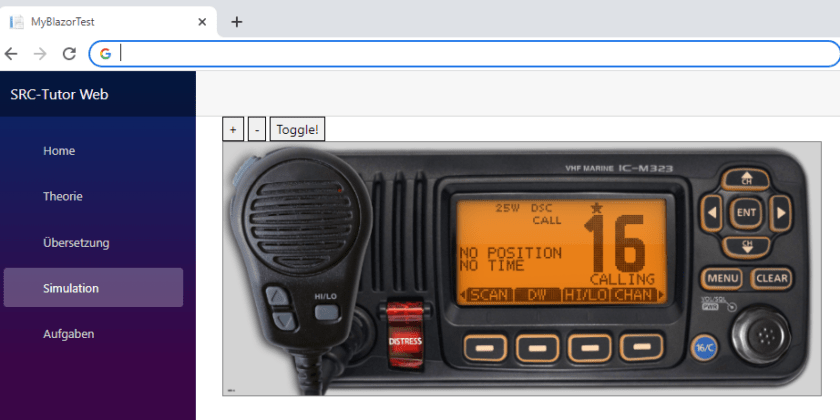Click the radio's CLEAR key

click(x=771, y=279)
